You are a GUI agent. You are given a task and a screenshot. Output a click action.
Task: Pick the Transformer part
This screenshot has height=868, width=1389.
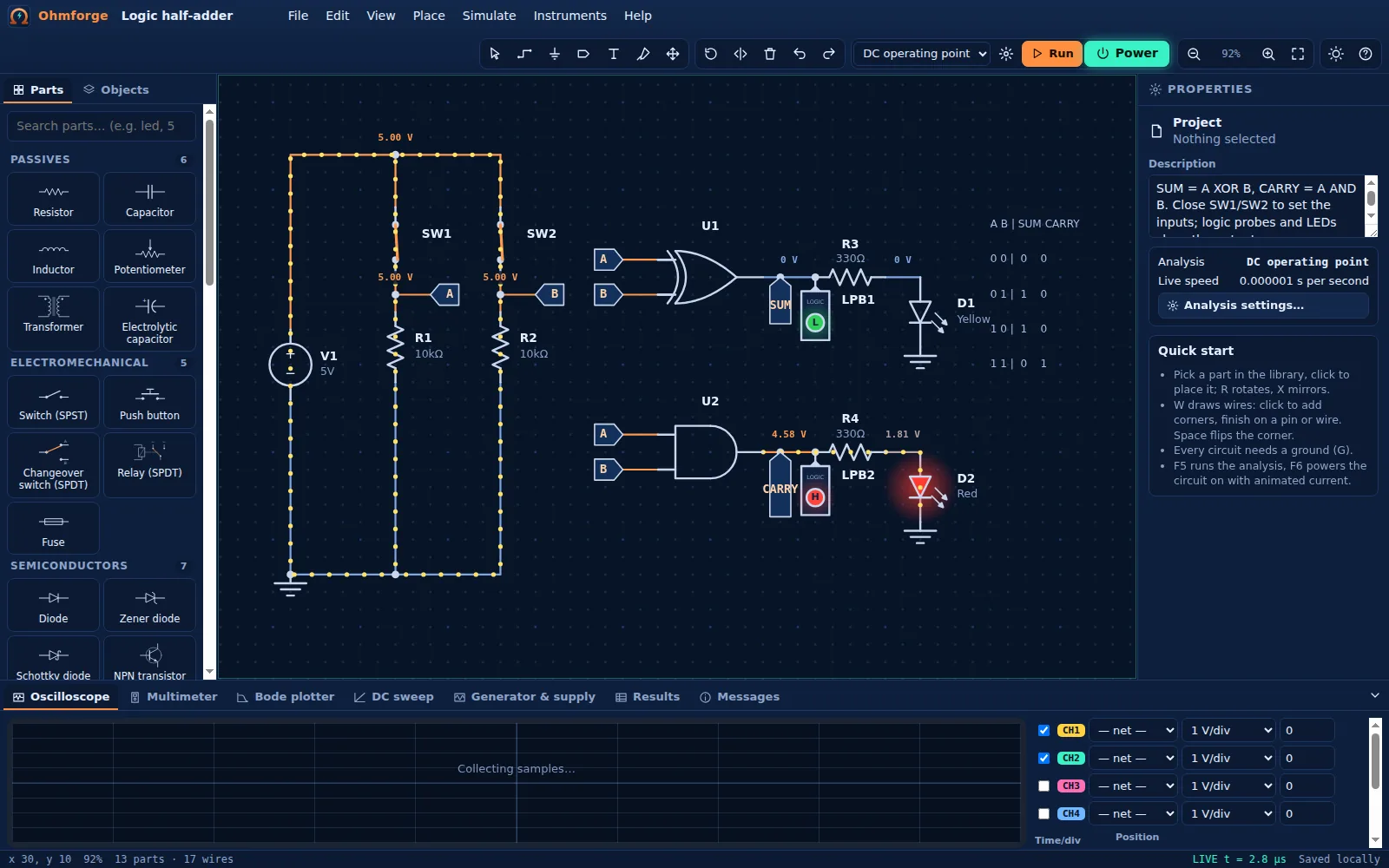pos(53,318)
